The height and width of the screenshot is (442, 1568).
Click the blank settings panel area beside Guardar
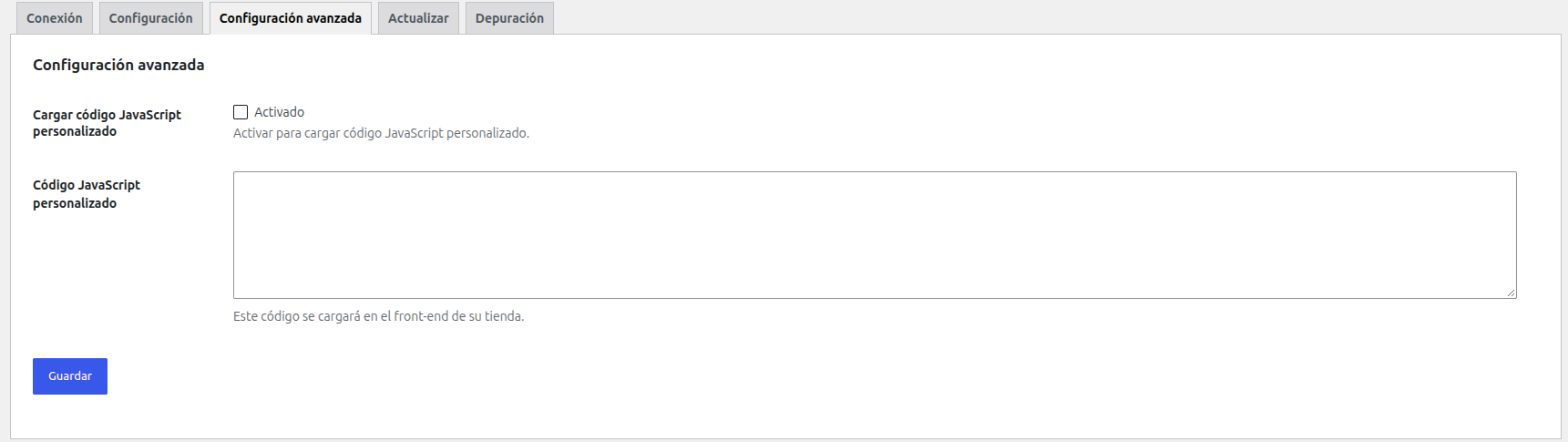point(800,376)
